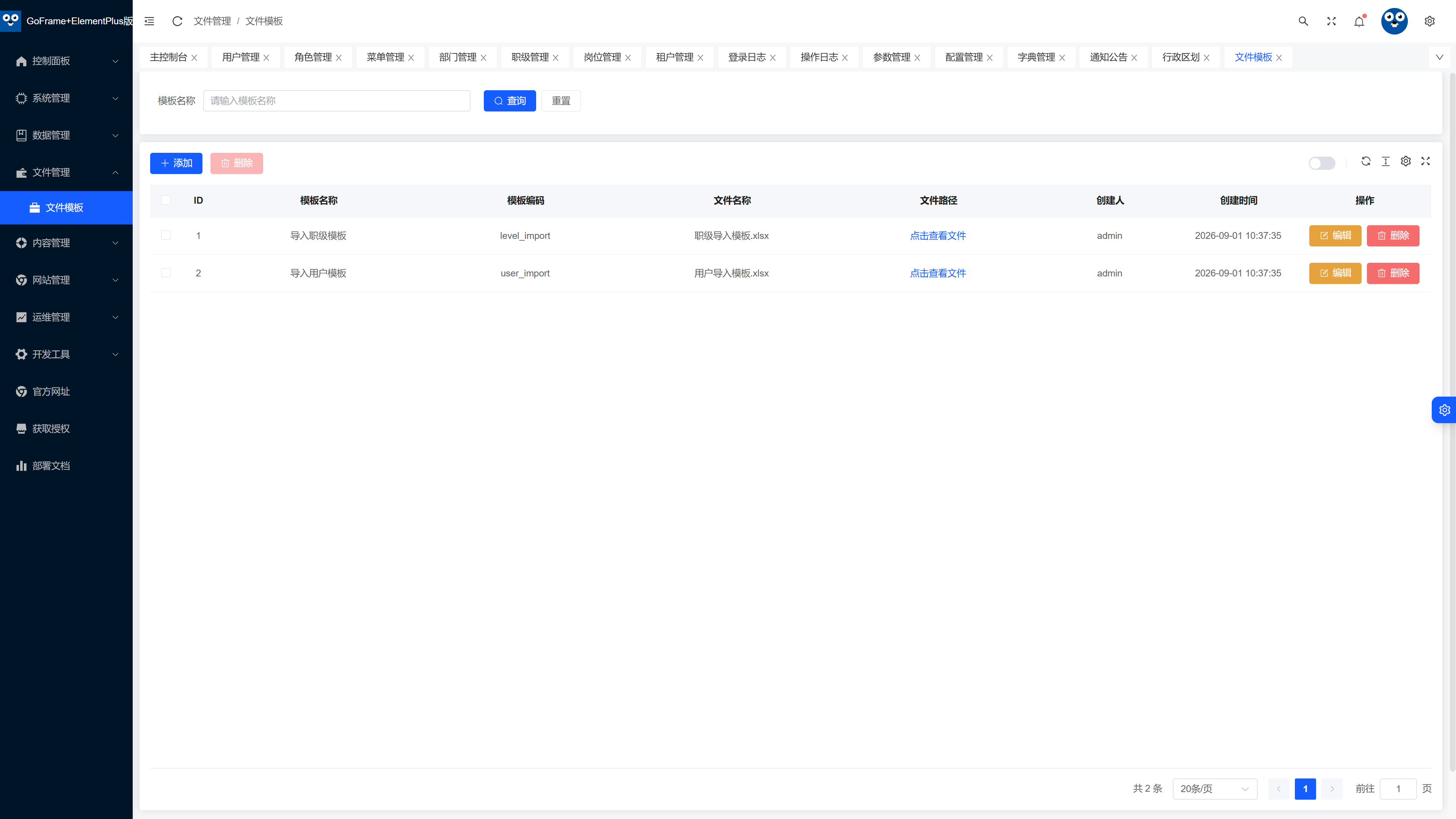Open the 20条/页 page size dropdown
Viewport: 1456px width, 819px height.
pos(1214,789)
